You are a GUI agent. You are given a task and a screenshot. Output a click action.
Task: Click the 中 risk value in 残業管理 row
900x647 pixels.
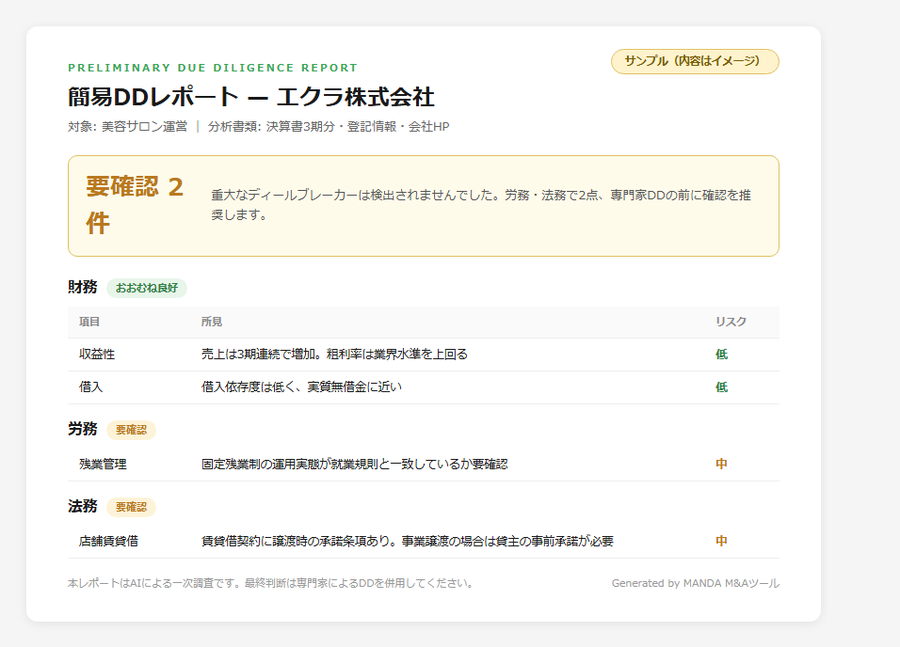coord(721,464)
